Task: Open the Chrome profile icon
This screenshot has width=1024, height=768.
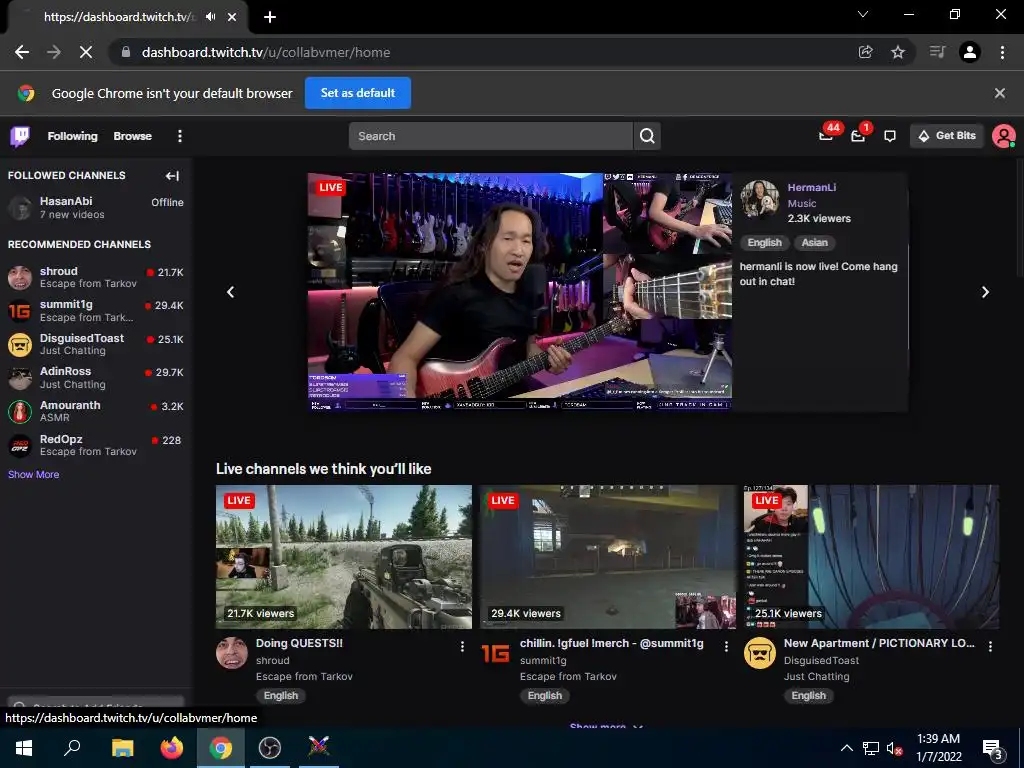Action: click(x=970, y=52)
